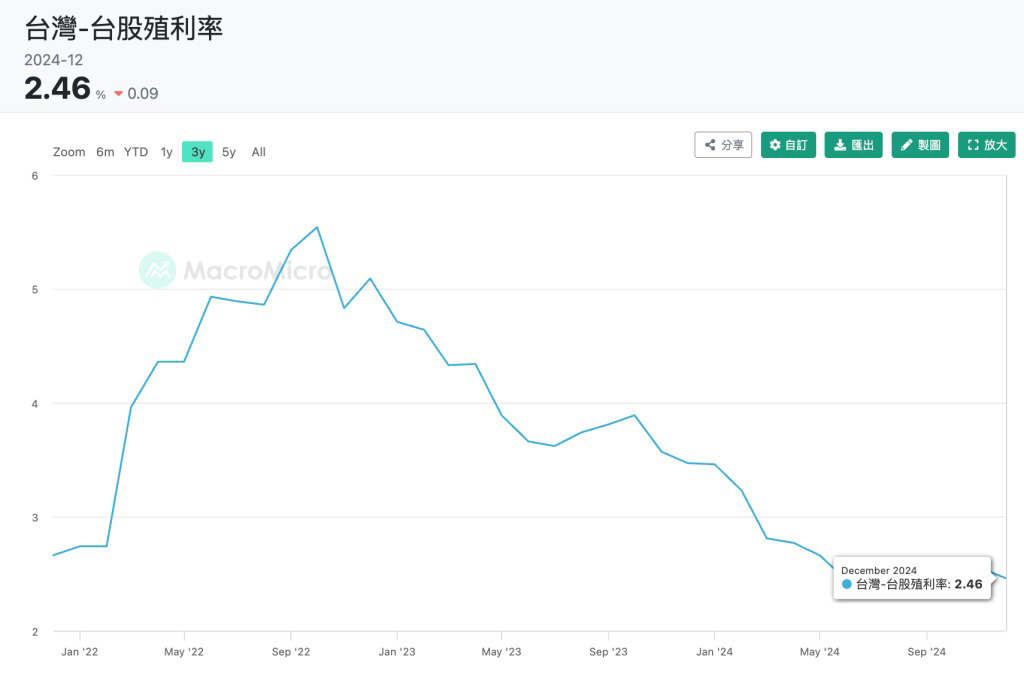Switch zoom range to 1y

(166, 152)
